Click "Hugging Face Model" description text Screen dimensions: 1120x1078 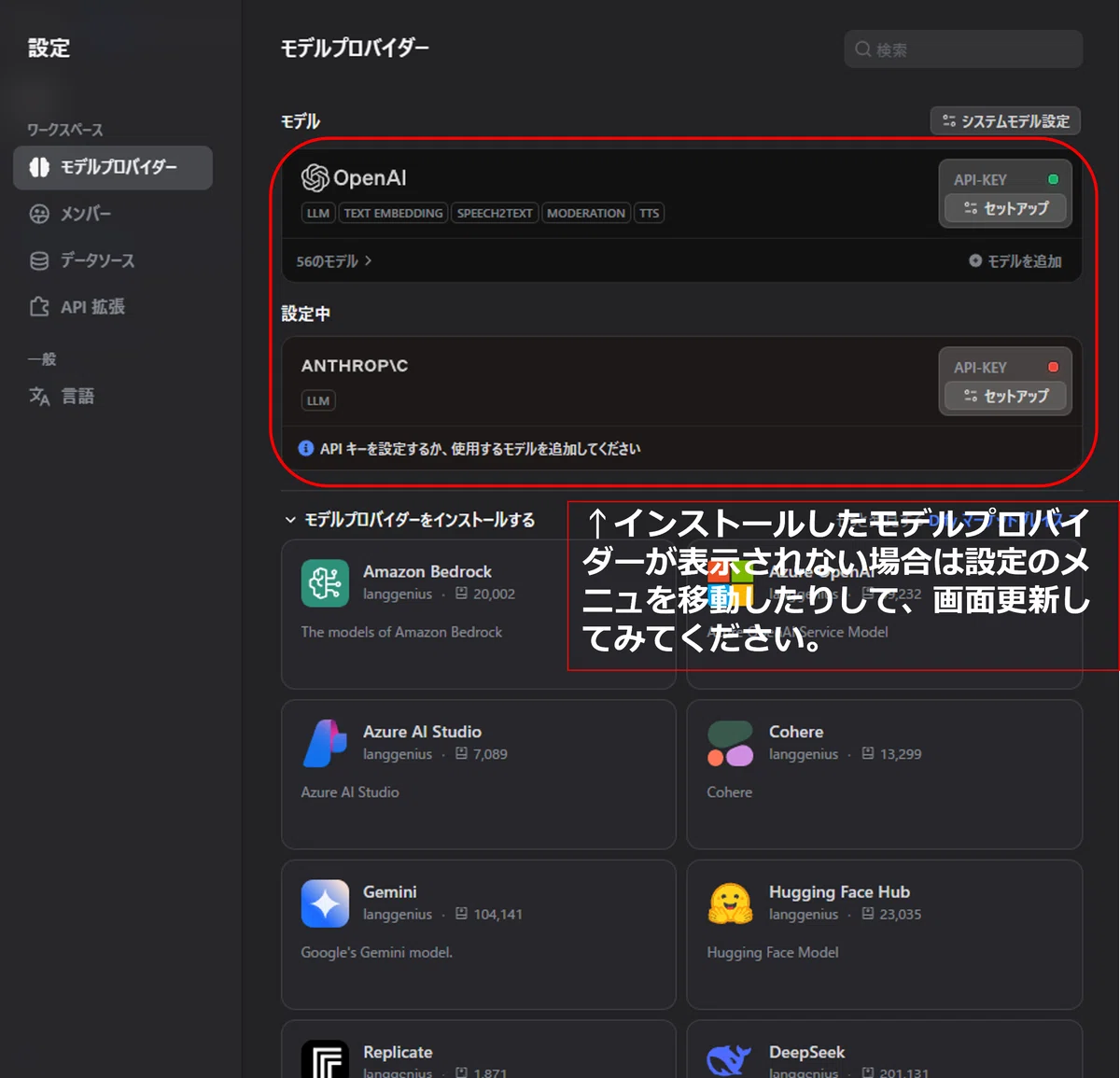coord(773,952)
